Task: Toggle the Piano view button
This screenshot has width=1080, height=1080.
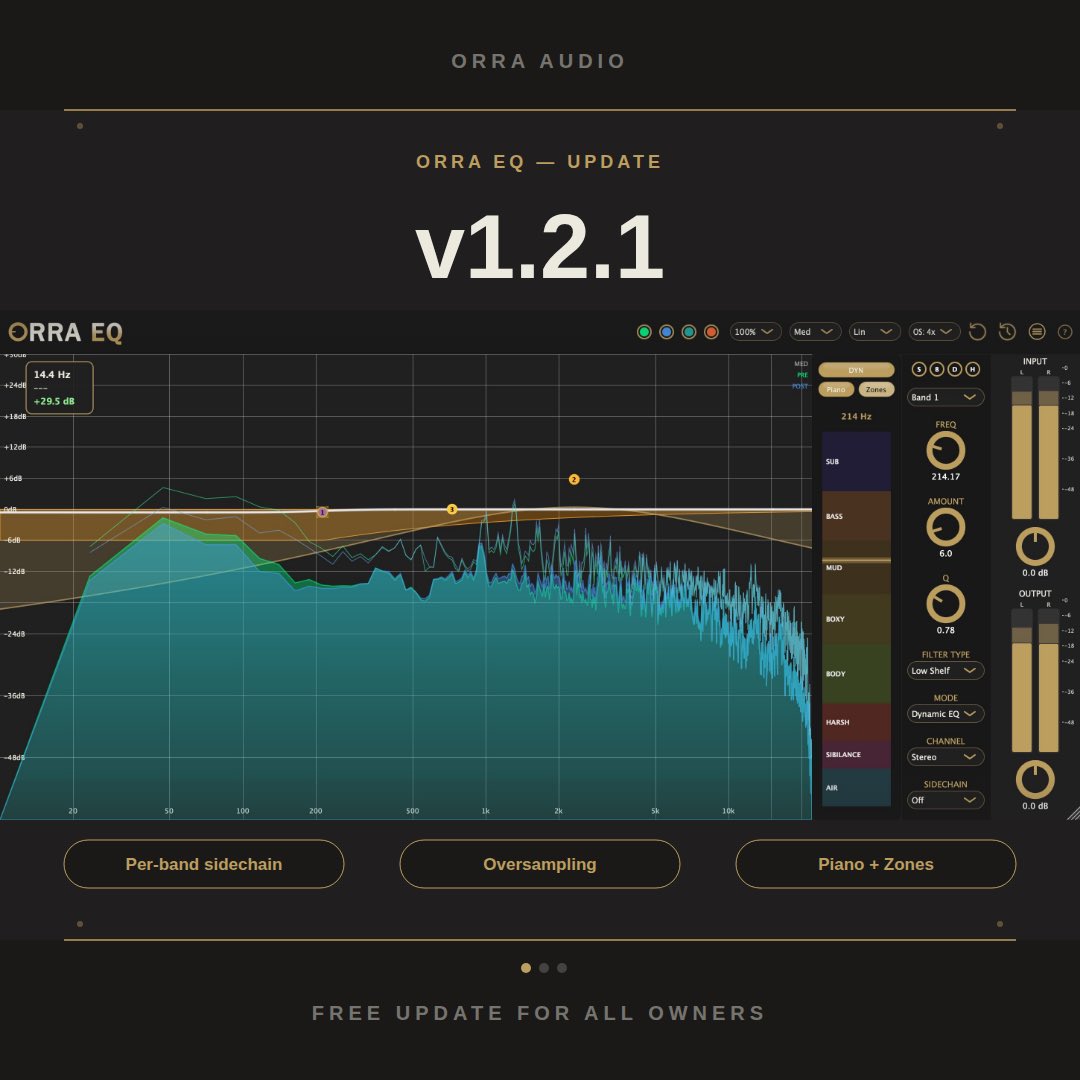Action: (x=836, y=389)
